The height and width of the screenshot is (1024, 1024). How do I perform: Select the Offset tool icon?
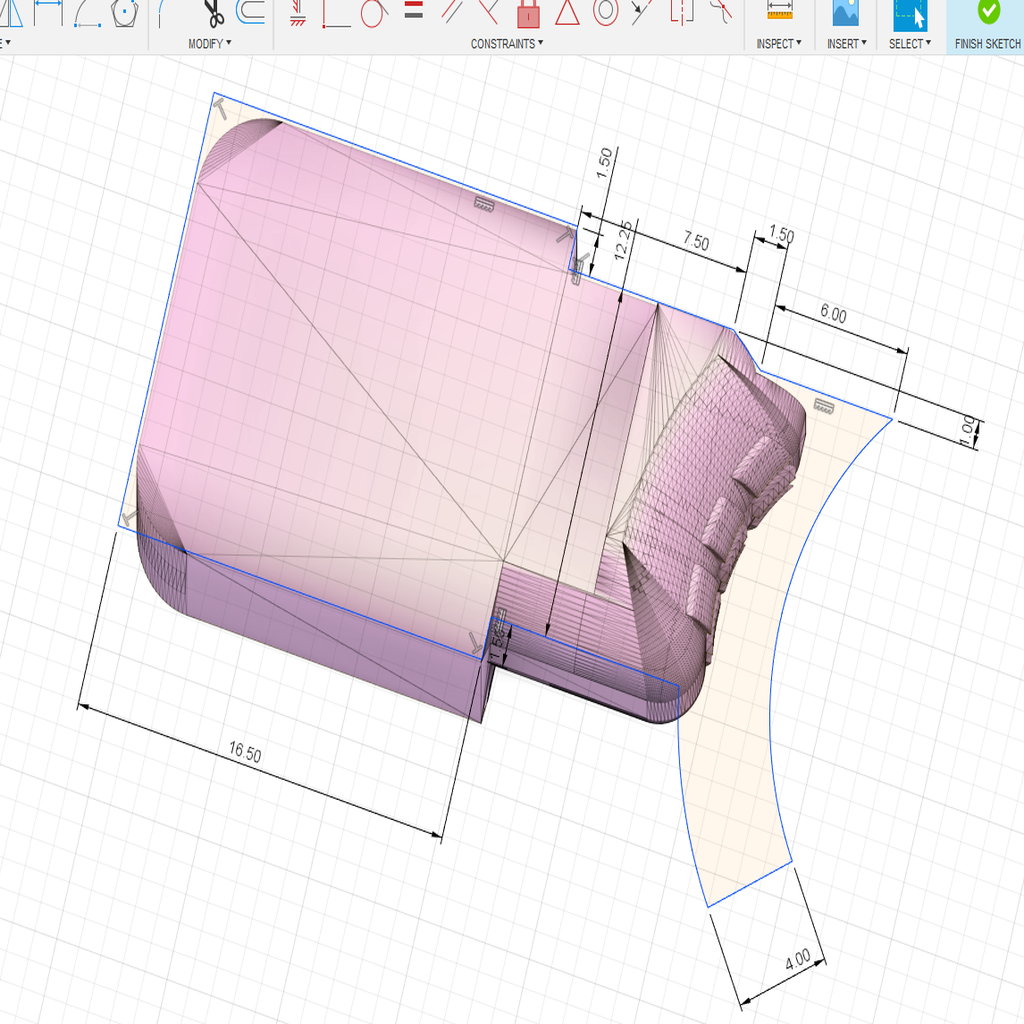pyautogui.click(x=251, y=12)
